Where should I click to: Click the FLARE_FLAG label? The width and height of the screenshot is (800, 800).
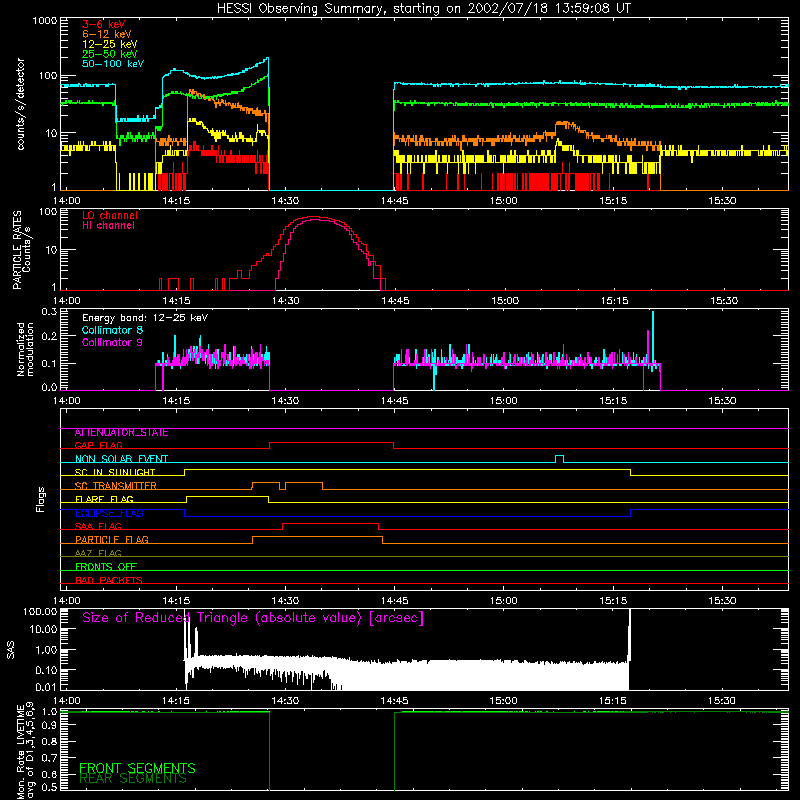click(x=104, y=499)
